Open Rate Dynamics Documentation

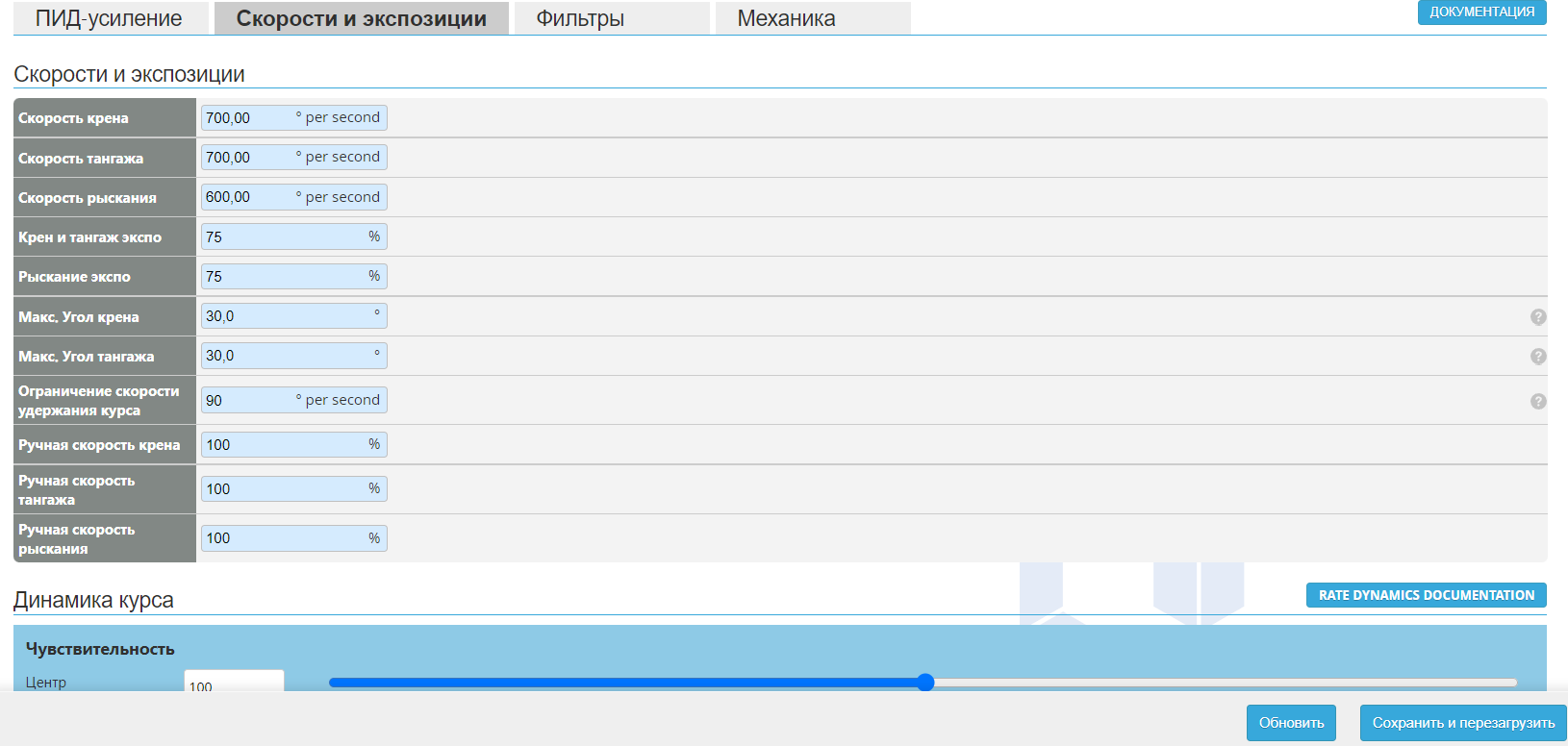coord(1426,595)
